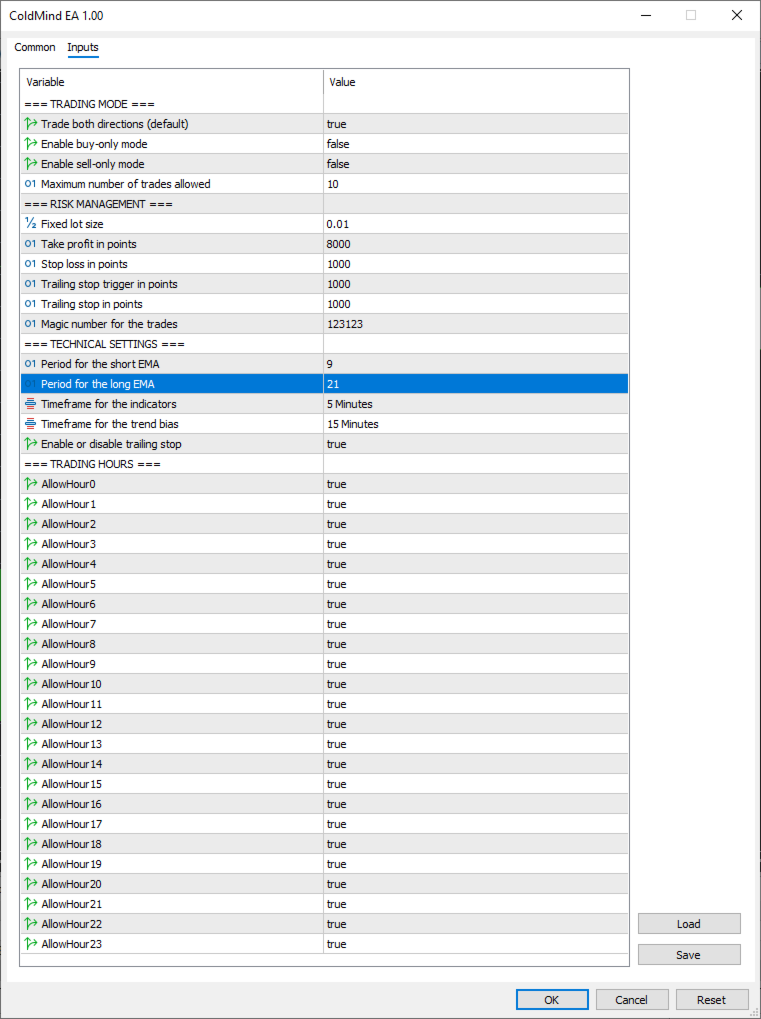Click the bool icon beside AllowHour2
The image size is (761, 1019).
tap(31, 524)
